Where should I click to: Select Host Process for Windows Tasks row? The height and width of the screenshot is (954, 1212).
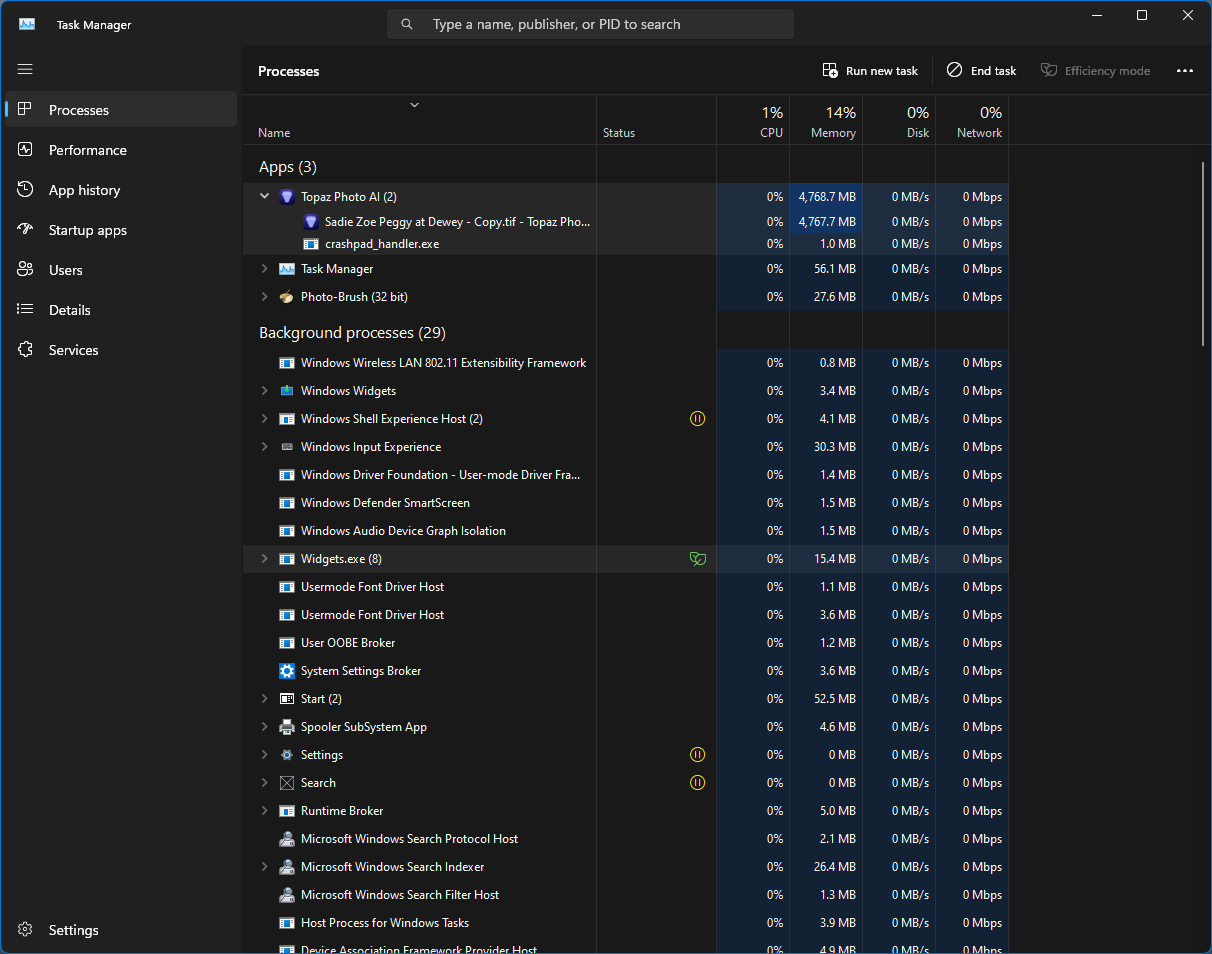coord(625,923)
